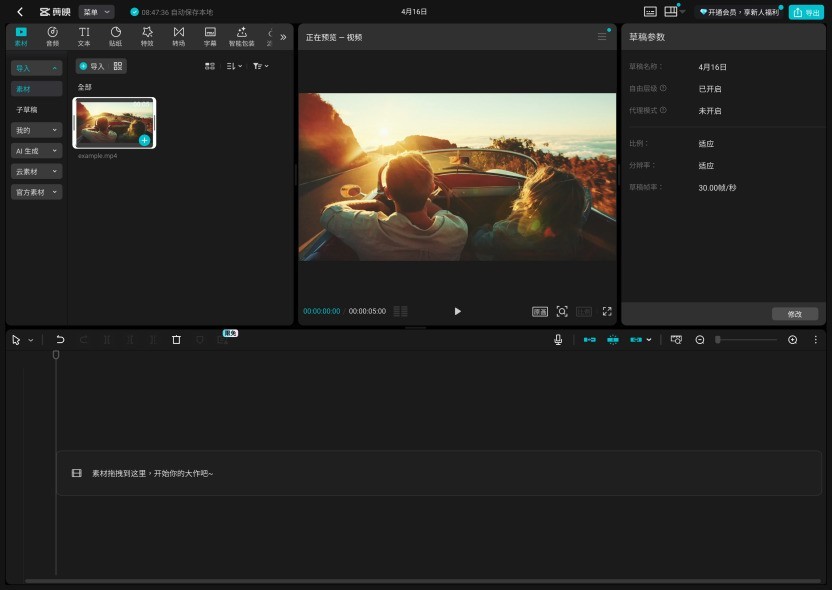Toggle the 原画 original quality button in preview
Viewport: 832px width, 590px height.
coord(540,312)
